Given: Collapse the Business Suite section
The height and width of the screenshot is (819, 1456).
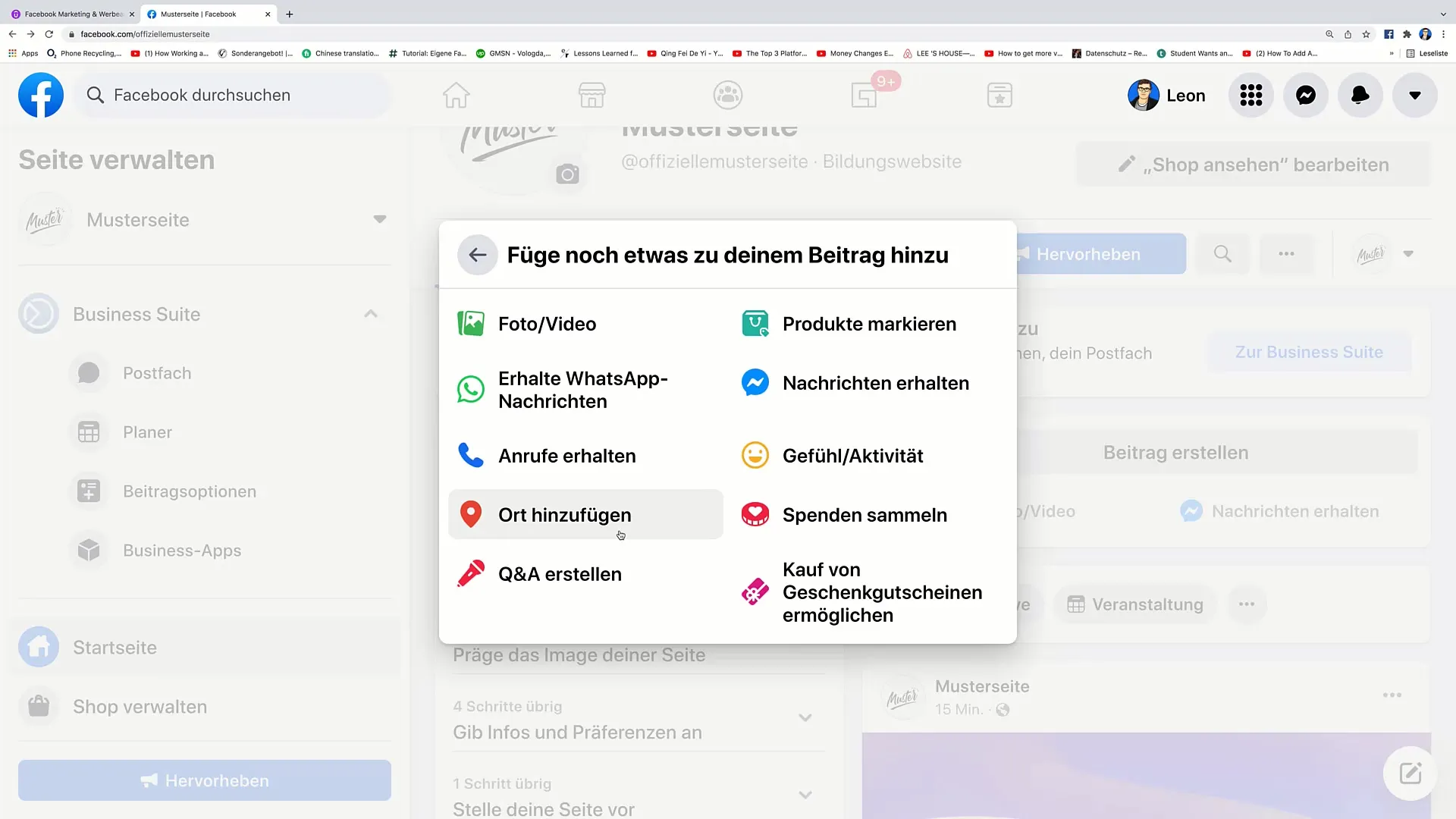Looking at the screenshot, I should (x=371, y=314).
